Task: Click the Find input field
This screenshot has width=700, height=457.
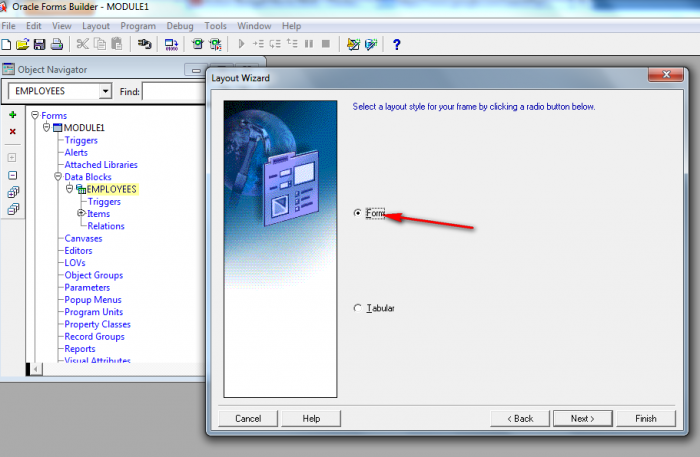Action: (174, 91)
